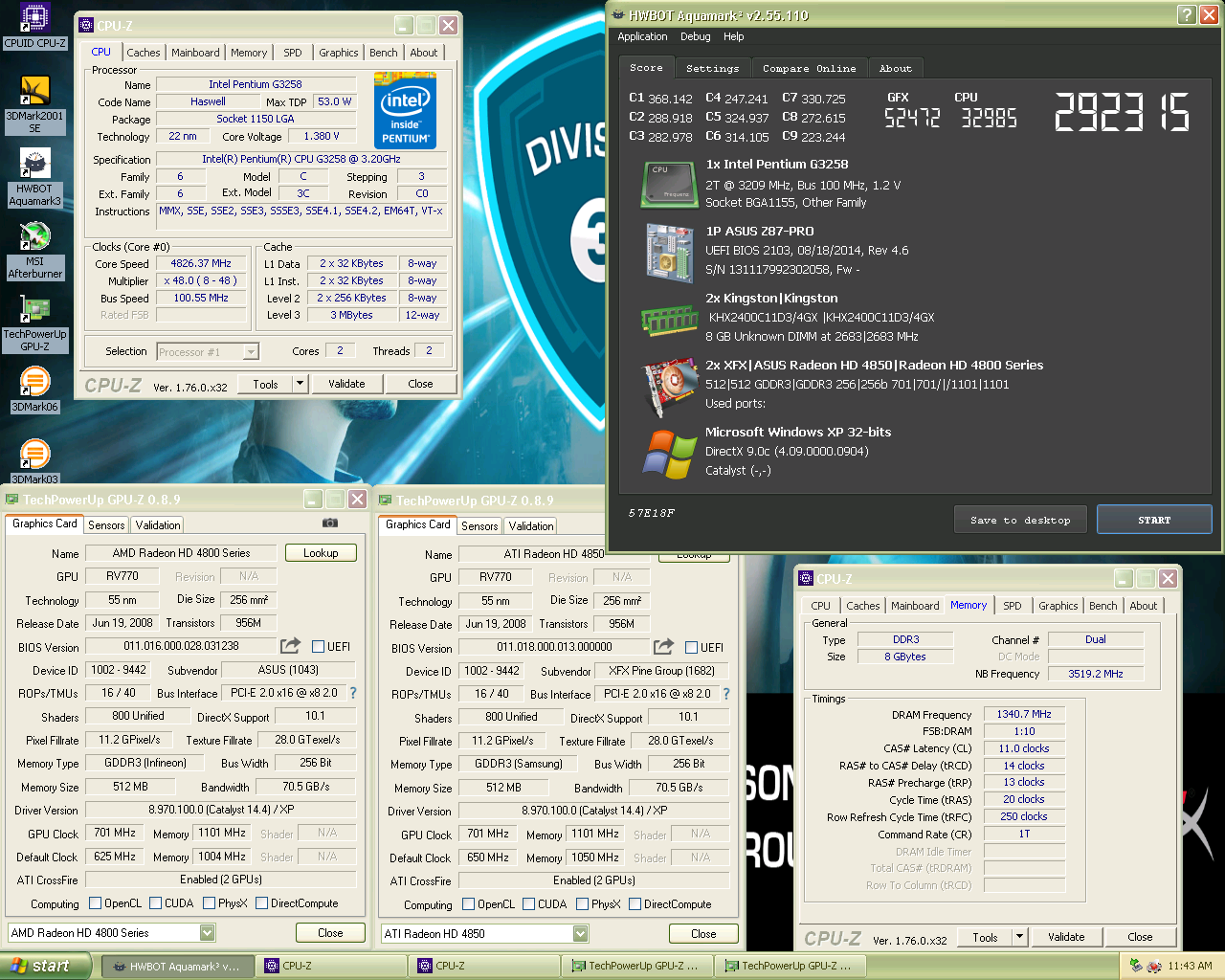Toggle CUDA checkbox in right GPU-Z
The width and height of the screenshot is (1225, 980).
click(528, 904)
